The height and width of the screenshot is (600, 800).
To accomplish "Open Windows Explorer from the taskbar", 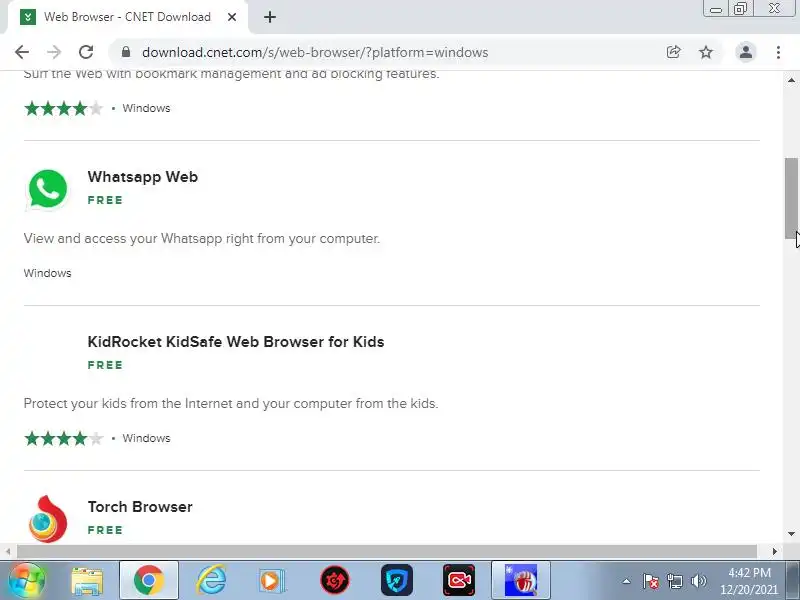I will [87, 581].
